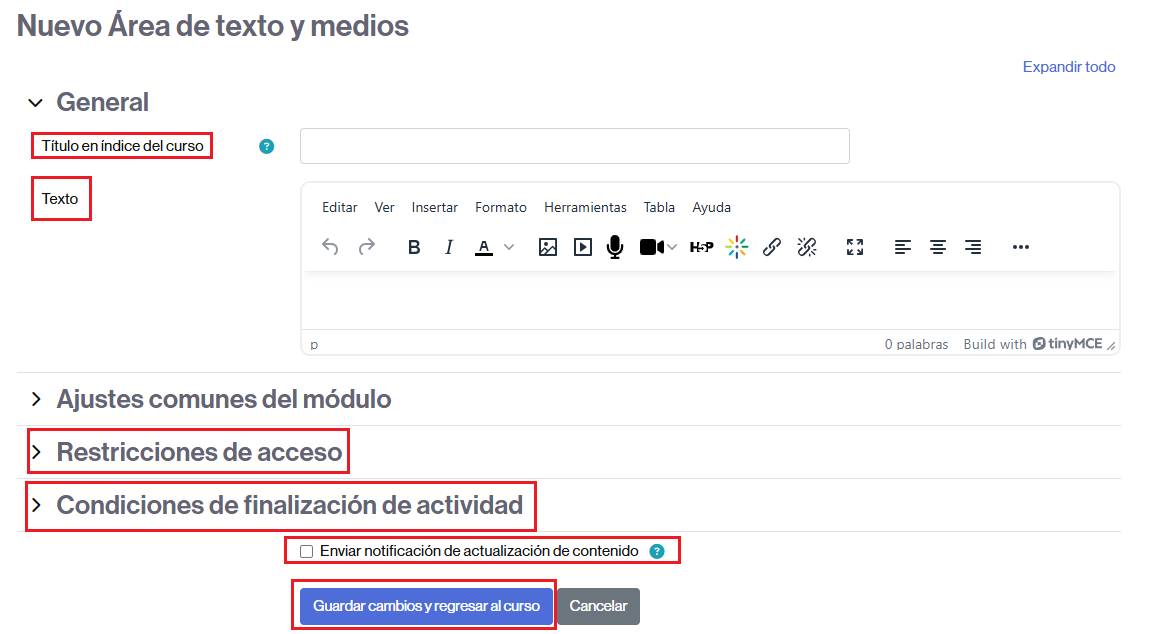The width and height of the screenshot is (1151, 634).
Task: Toggle bold formatting
Action: click(x=414, y=247)
